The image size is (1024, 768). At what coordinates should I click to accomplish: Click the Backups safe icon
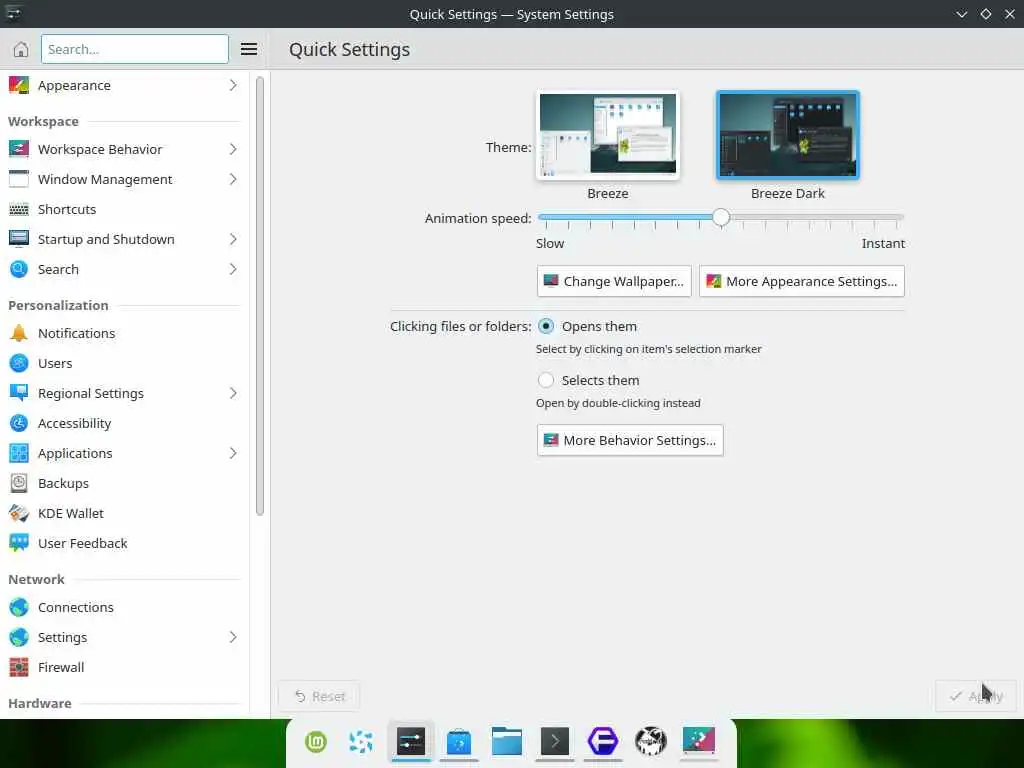[19, 483]
